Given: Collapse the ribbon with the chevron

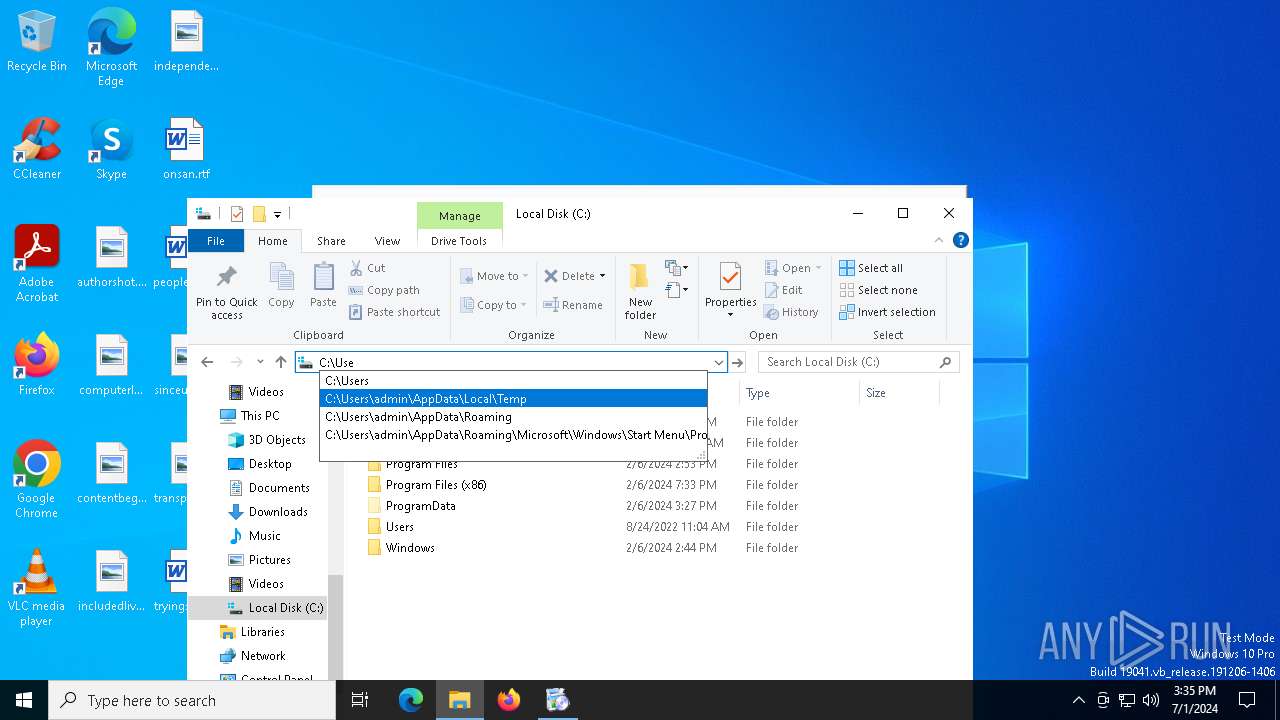Looking at the screenshot, I should (x=938, y=240).
